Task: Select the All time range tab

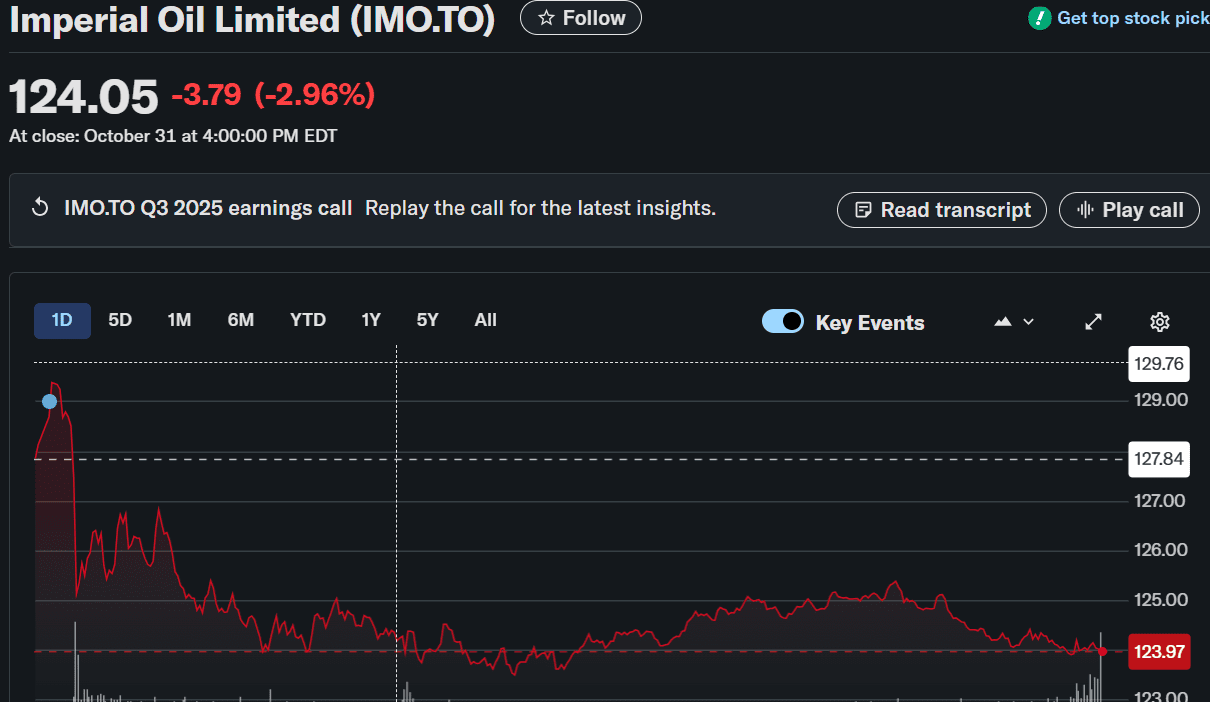Action: click(x=485, y=320)
